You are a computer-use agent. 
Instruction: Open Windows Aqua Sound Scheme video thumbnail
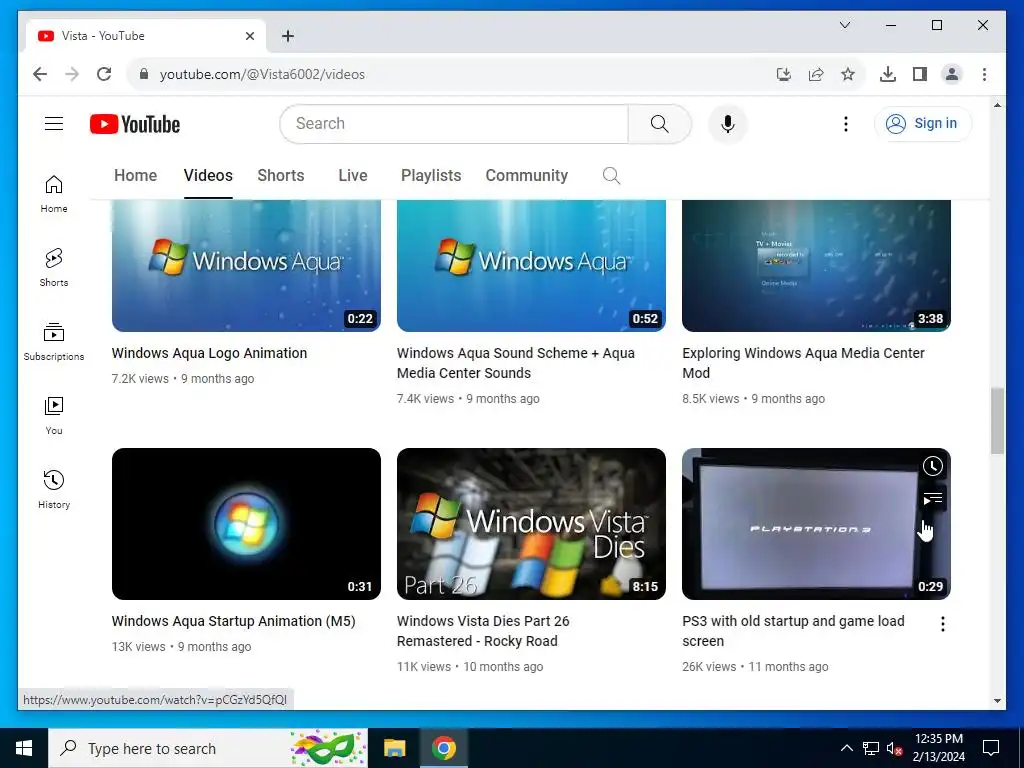pyautogui.click(x=531, y=265)
